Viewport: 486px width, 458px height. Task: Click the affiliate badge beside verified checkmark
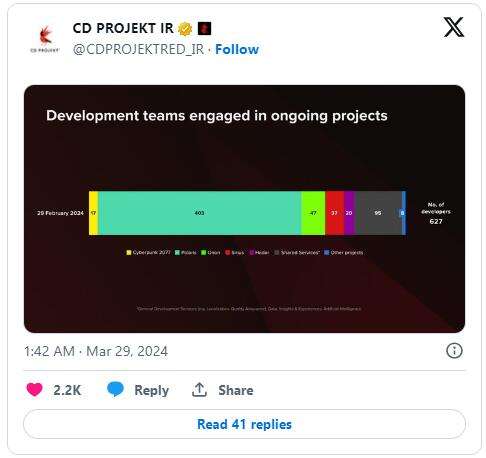(x=204, y=28)
